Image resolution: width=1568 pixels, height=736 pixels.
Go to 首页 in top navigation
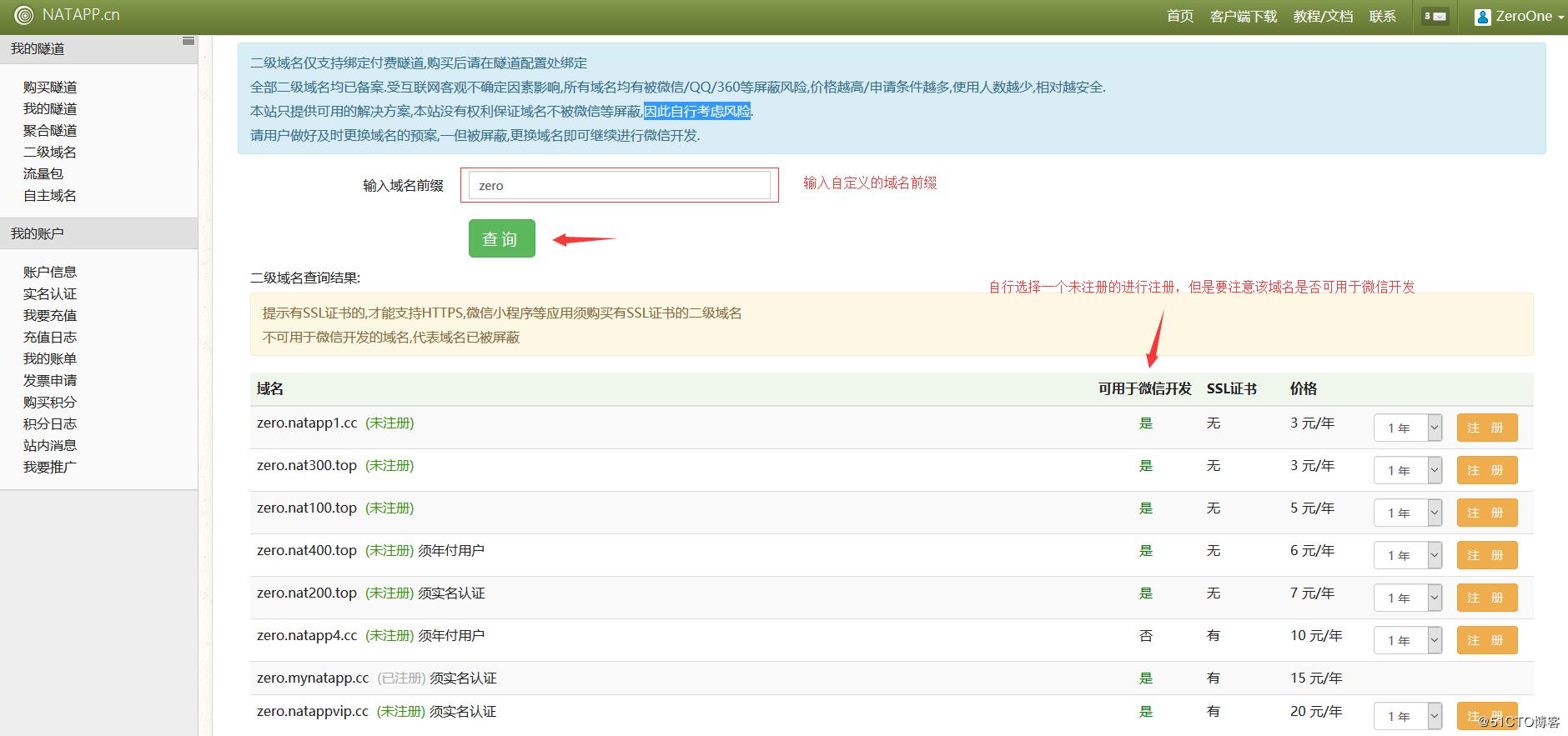[x=1179, y=17]
